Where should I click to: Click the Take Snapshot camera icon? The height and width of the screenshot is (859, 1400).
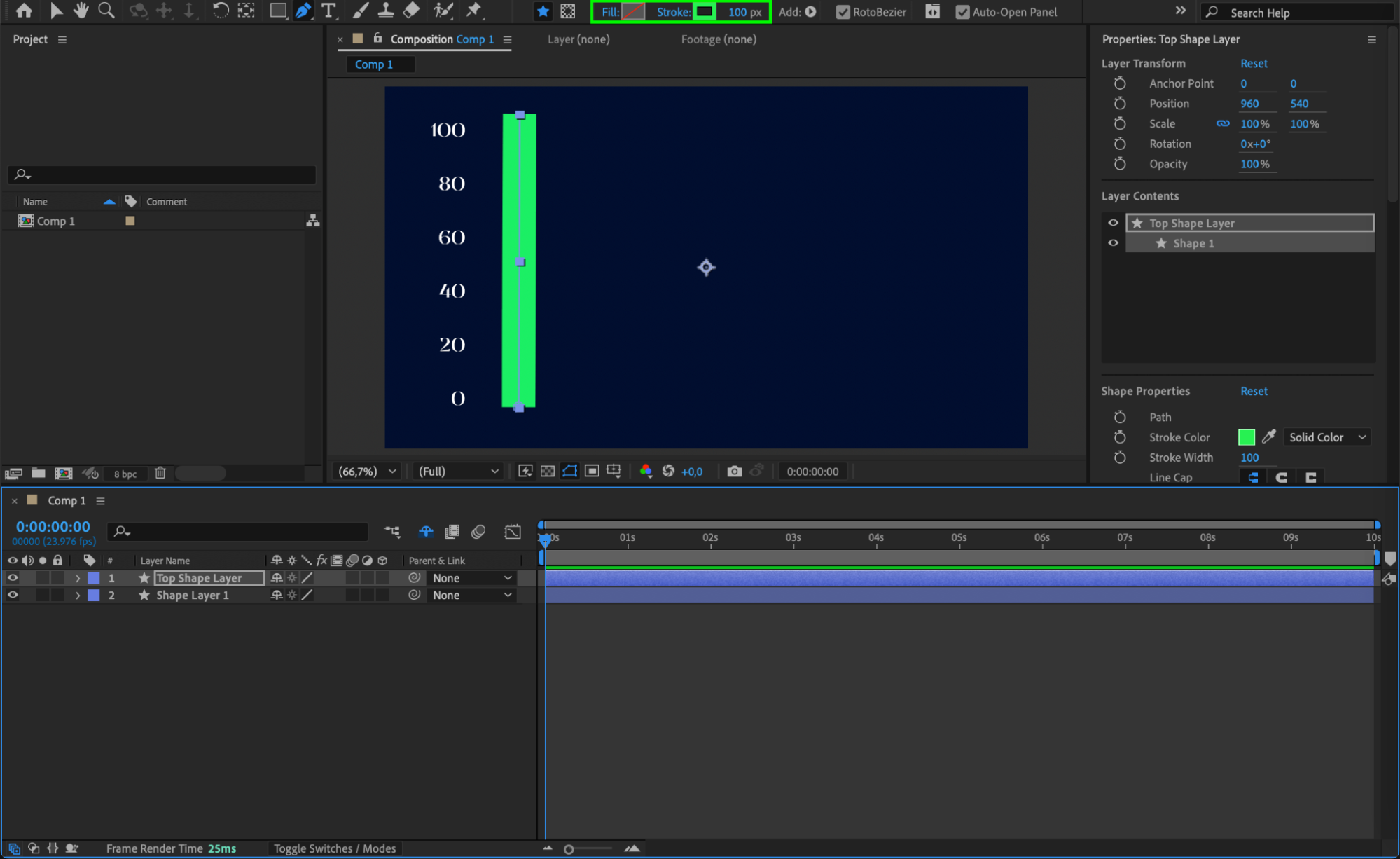pos(734,472)
